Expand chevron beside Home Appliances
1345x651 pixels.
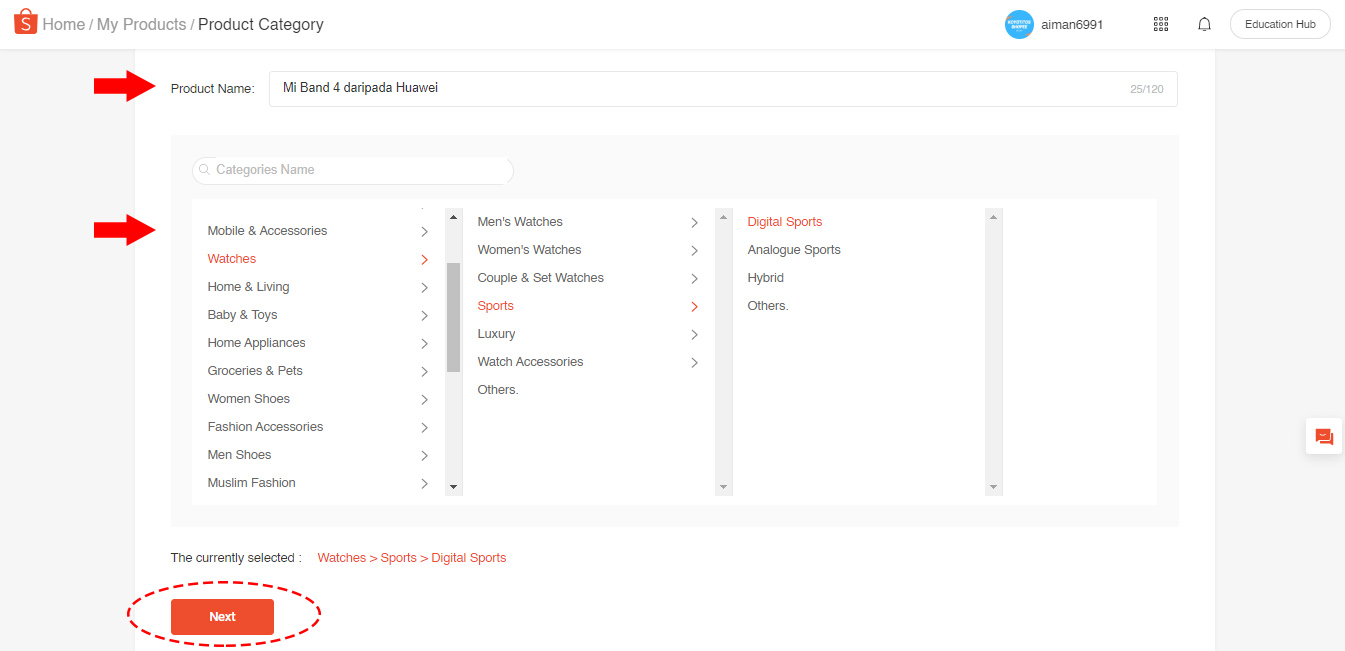point(424,344)
